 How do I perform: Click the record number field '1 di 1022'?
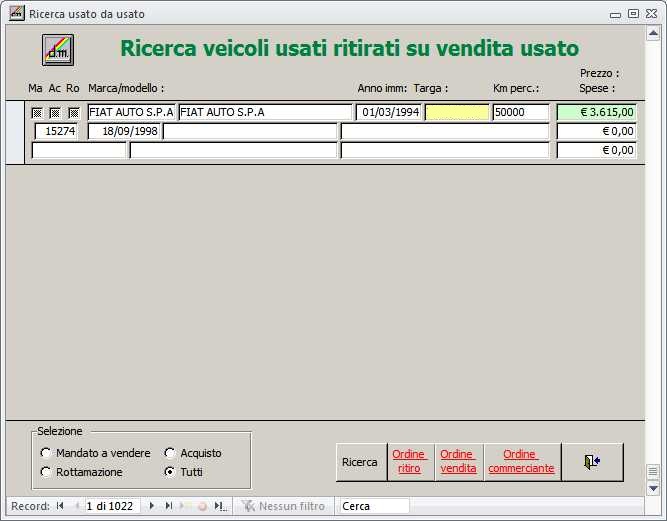pos(112,506)
